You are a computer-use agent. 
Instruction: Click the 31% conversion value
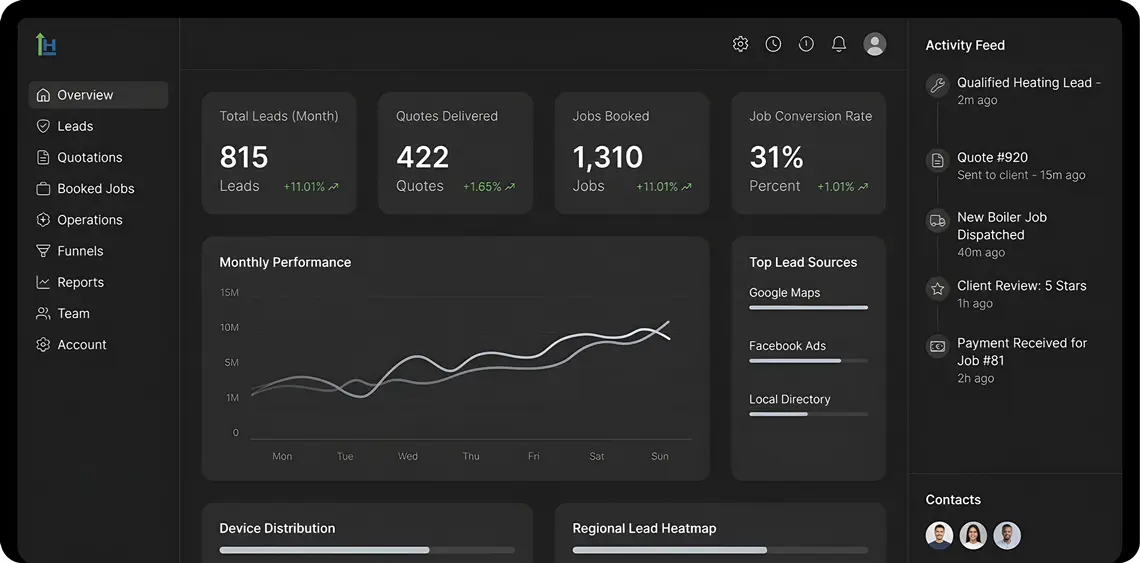(776, 157)
